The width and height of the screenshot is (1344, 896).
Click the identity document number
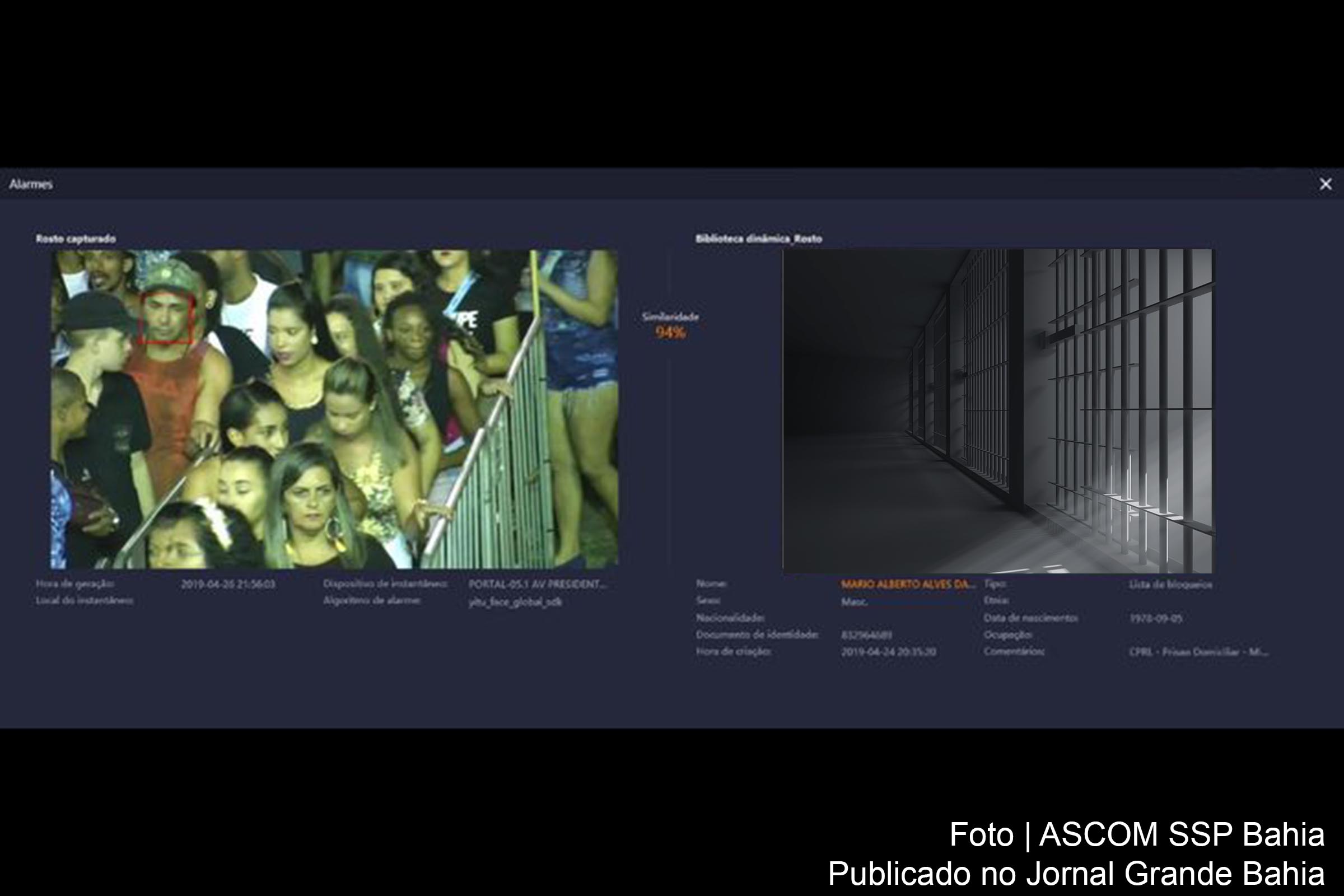coord(866,635)
